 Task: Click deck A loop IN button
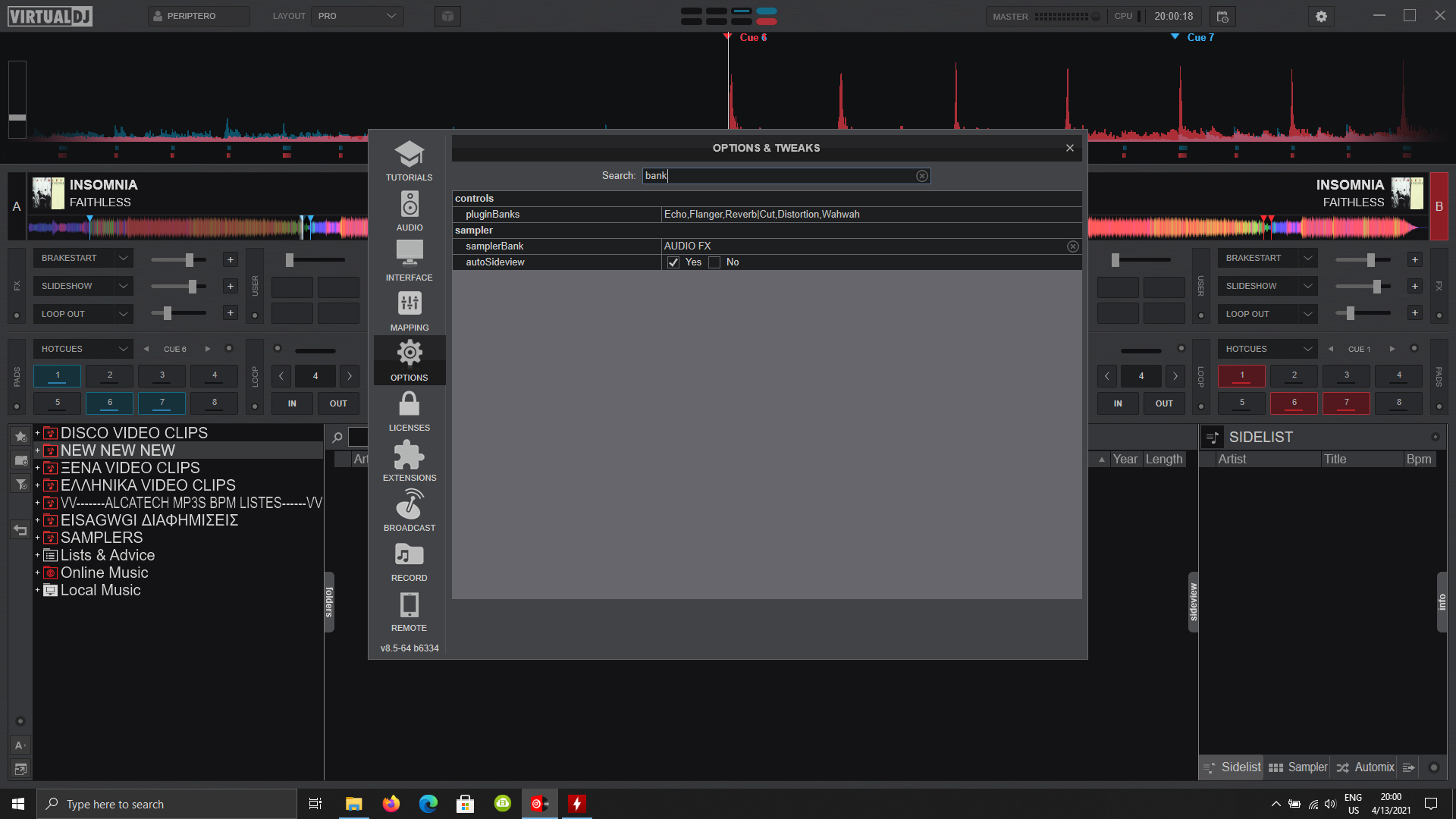pos(292,403)
